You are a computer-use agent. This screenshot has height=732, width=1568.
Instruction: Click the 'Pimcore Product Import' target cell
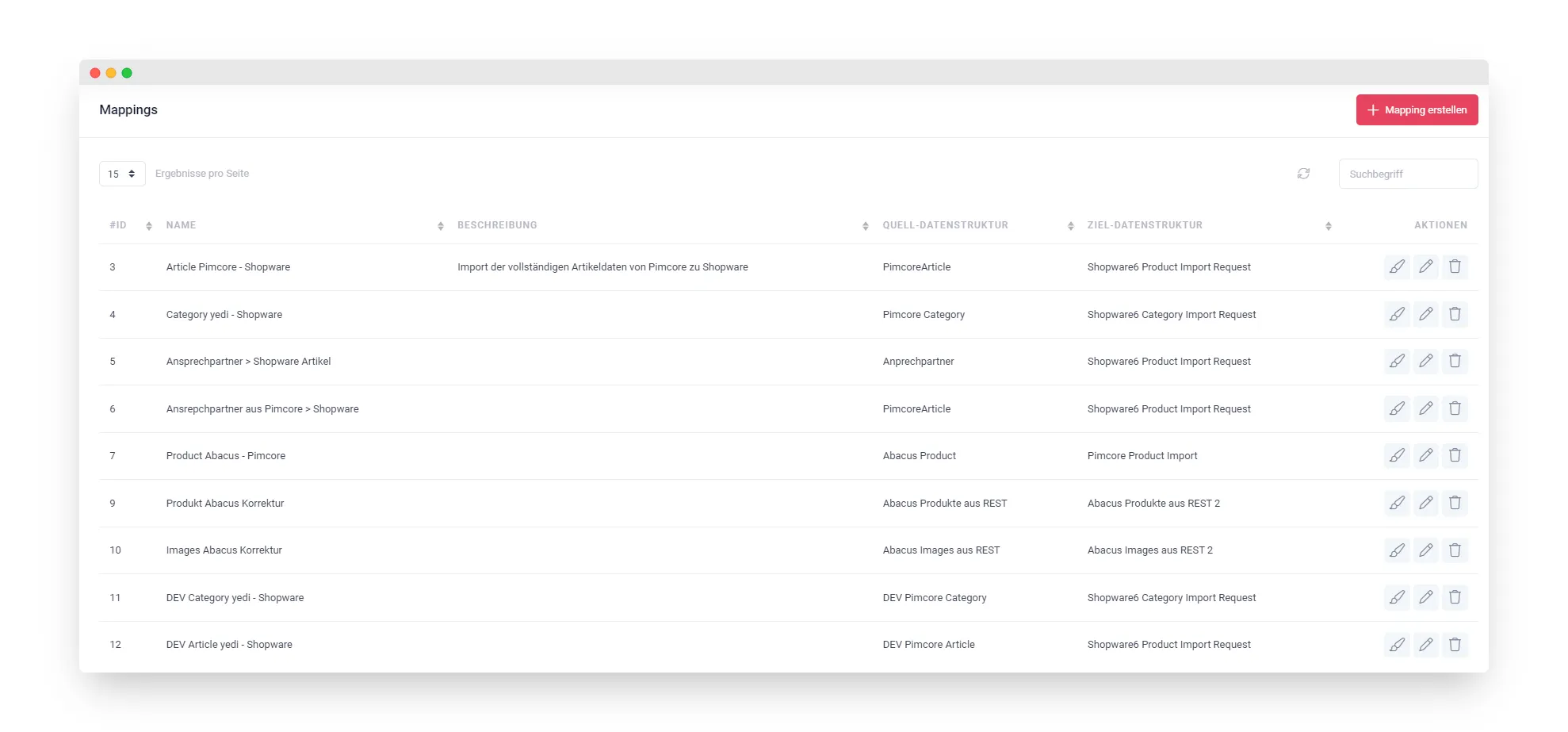click(1142, 456)
